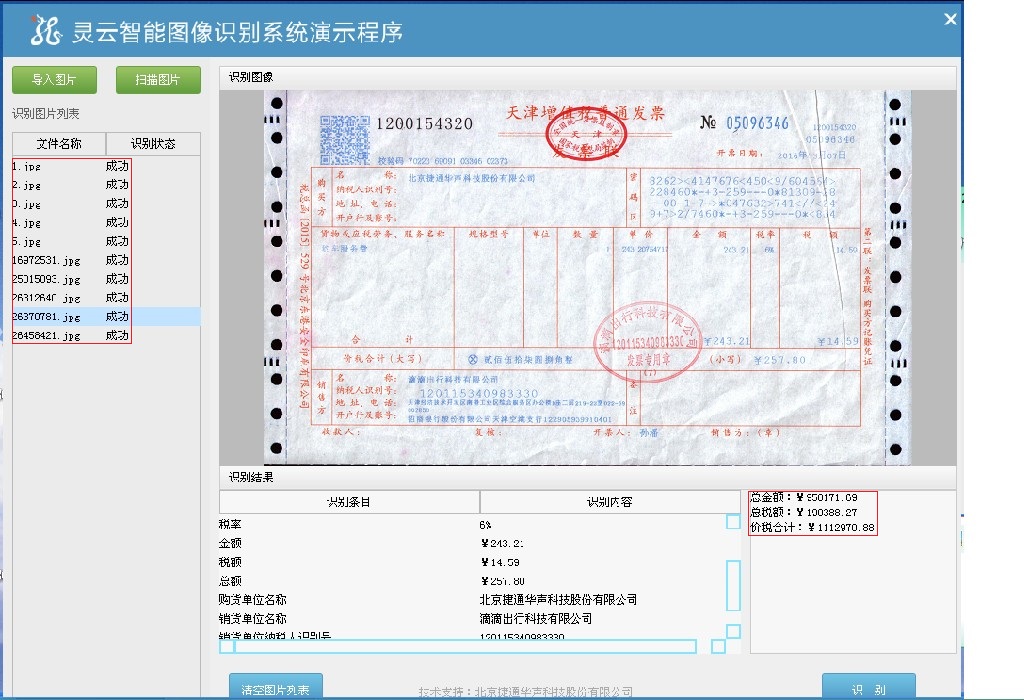The image size is (1024, 700).
Task: Click the 识别条目 results column header
Action: tap(349, 502)
